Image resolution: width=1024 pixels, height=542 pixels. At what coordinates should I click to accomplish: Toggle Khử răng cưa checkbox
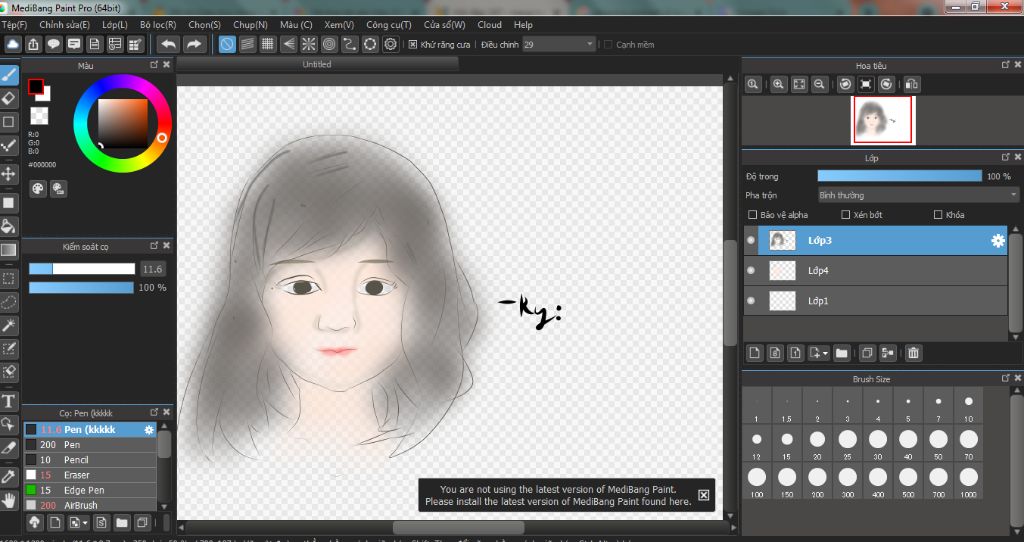[413, 44]
